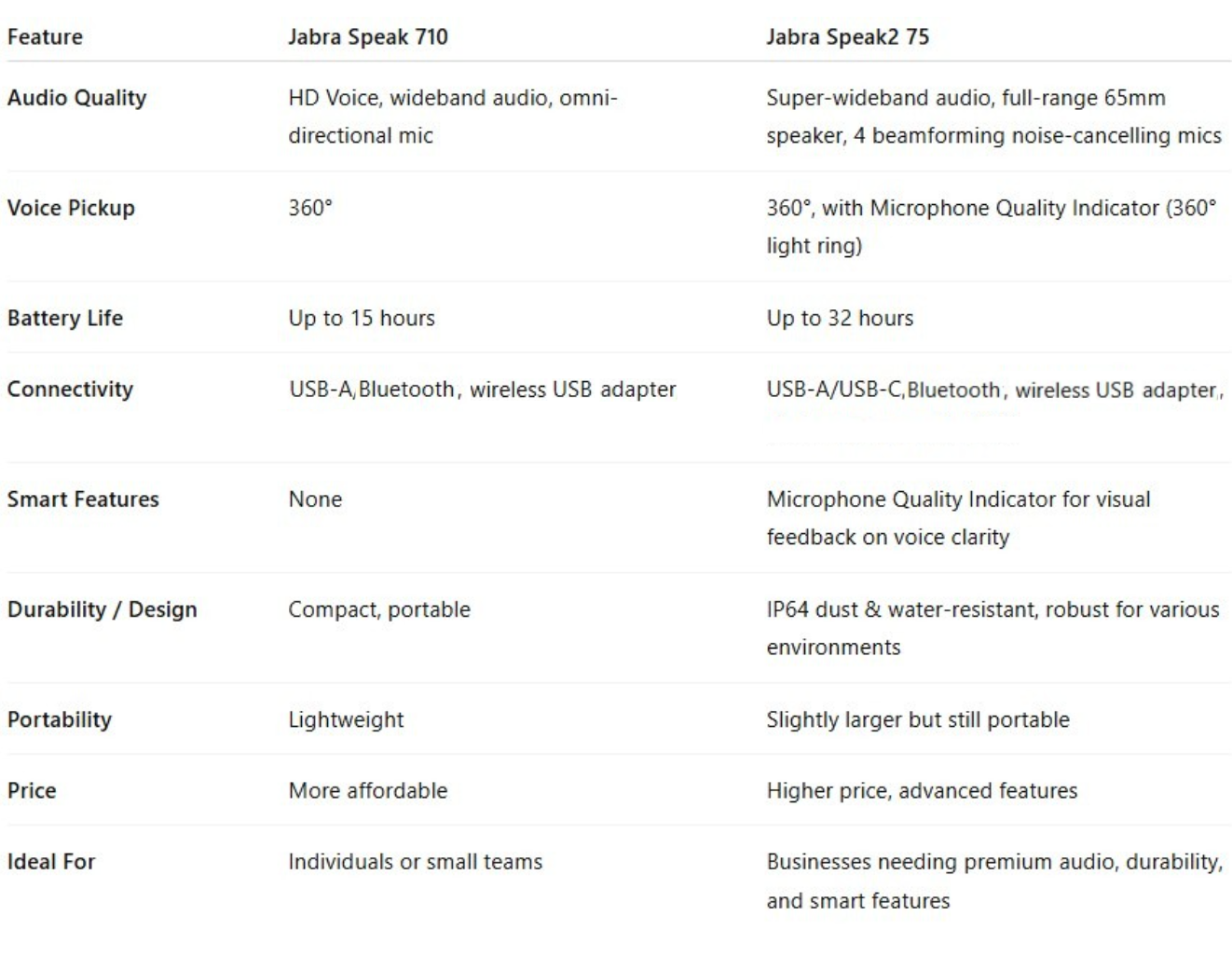Select the "Jabra Speak 710" column header
Image resolution: width=1232 pixels, height=971 pixels.
tap(367, 37)
